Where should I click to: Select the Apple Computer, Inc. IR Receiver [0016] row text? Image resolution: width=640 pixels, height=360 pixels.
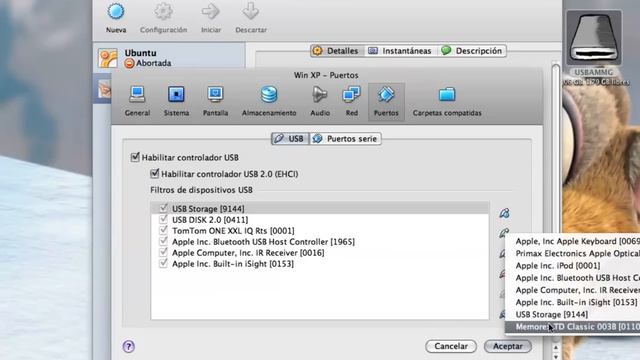(x=248, y=253)
